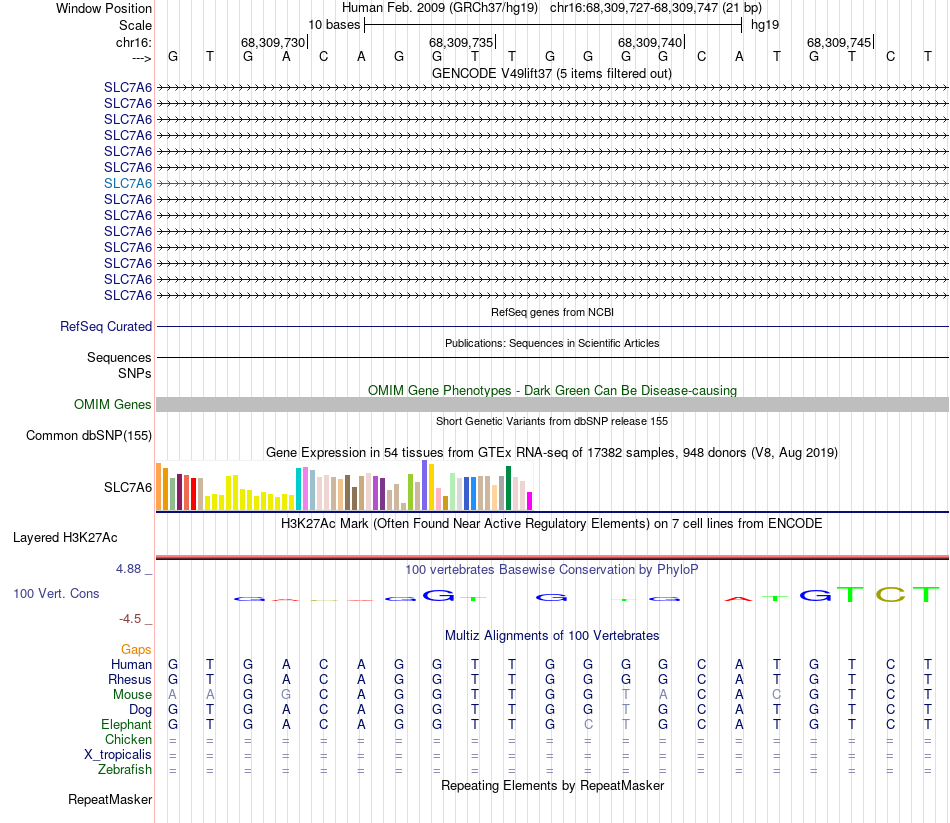The width and height of the screenshot is (950, 823).
Task: Open Common dbSNP(155) track settings label
Action: [x=89, y=435]
